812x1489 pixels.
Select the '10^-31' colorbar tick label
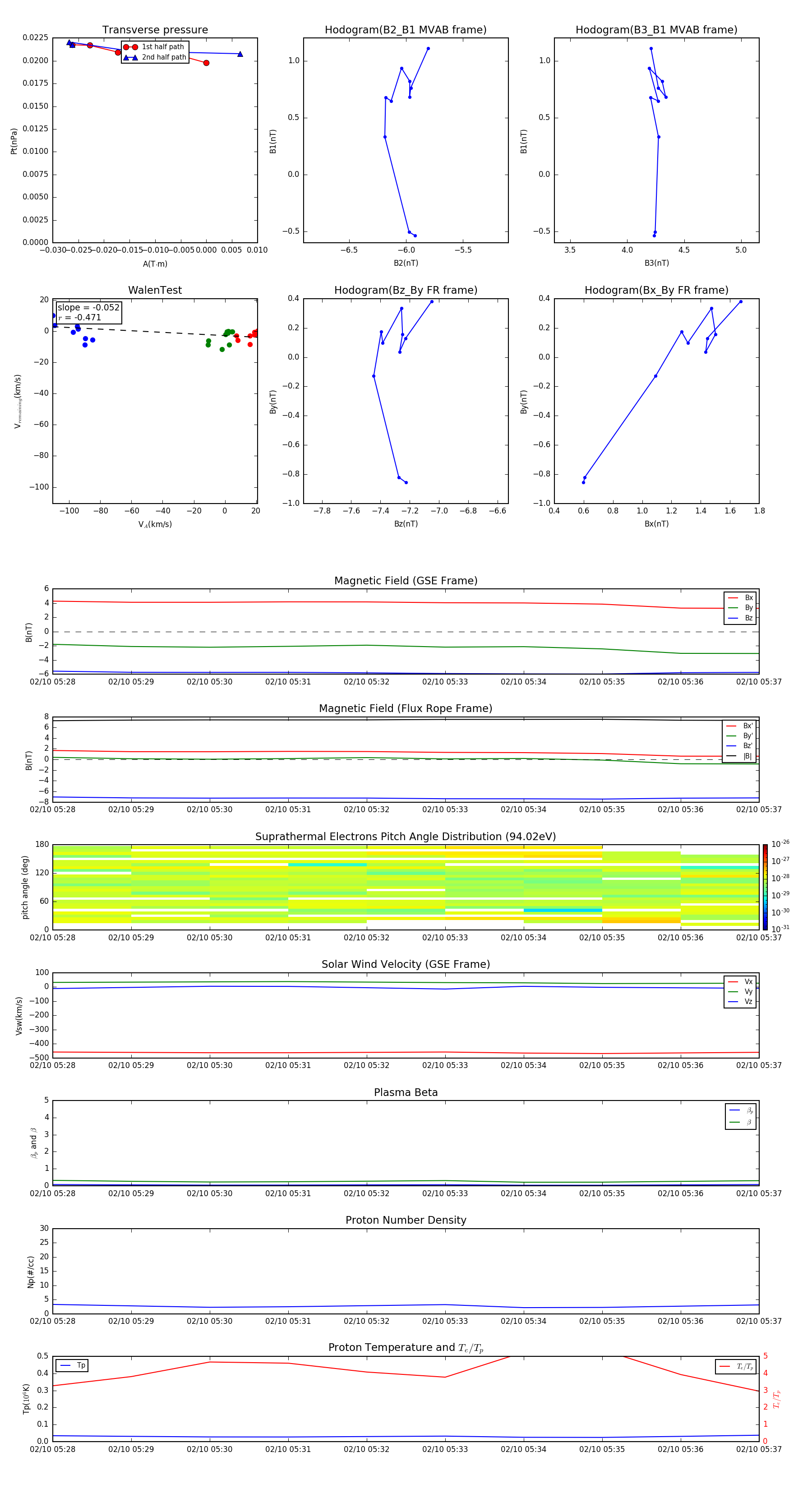point(780,929)
